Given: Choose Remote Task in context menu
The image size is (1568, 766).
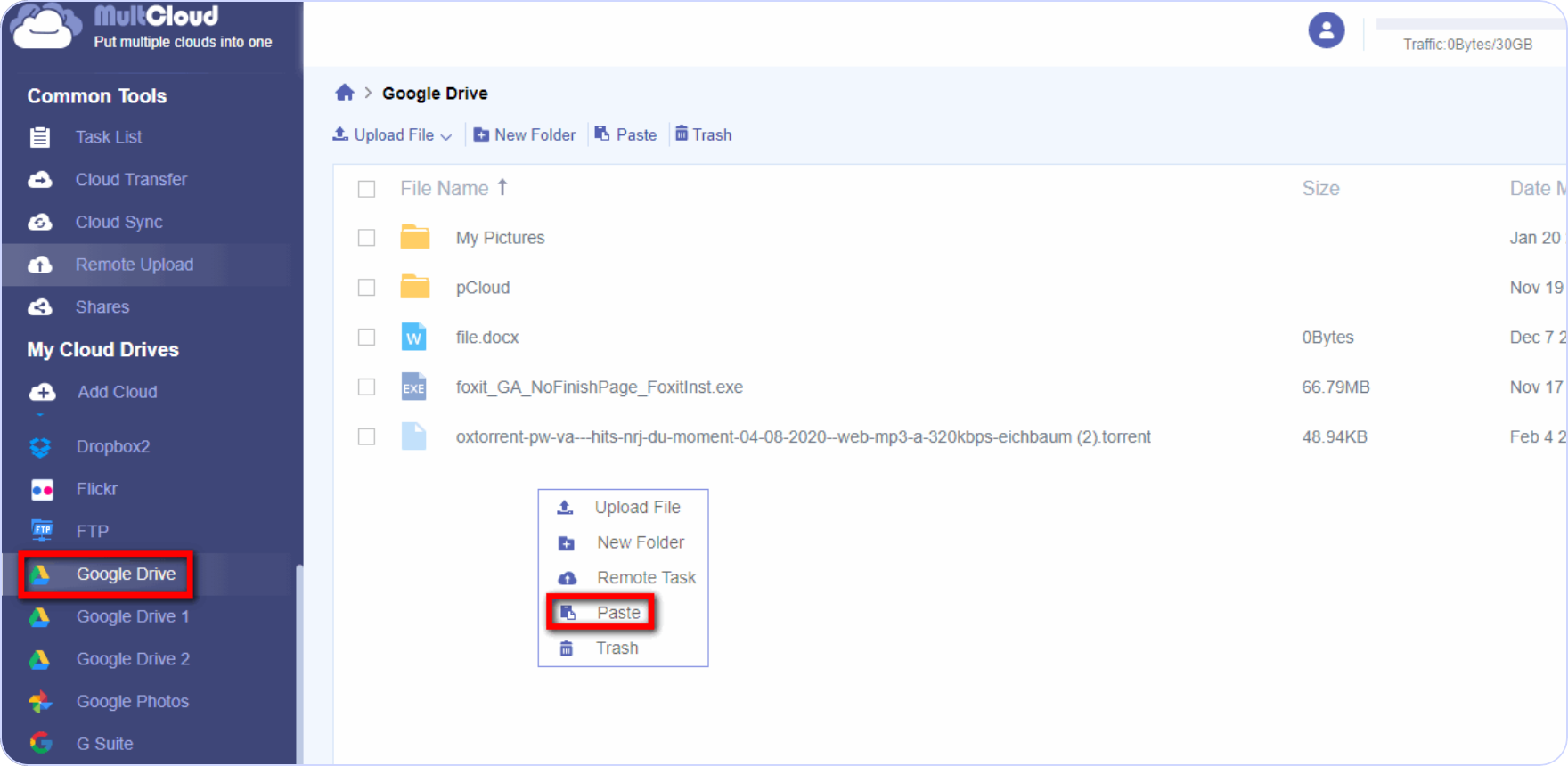Looking at the screenshot, I should click(623, 577).
